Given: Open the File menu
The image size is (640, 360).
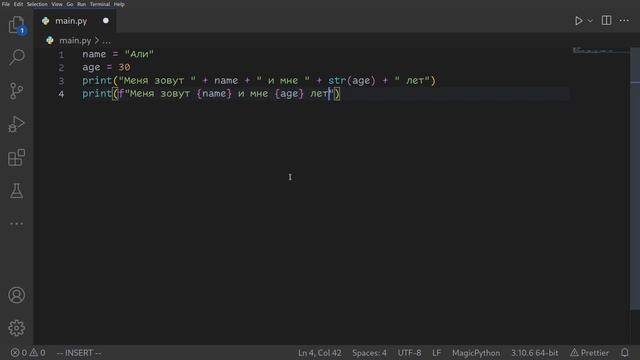Looking at the screenshot, I should pos(6,4).
